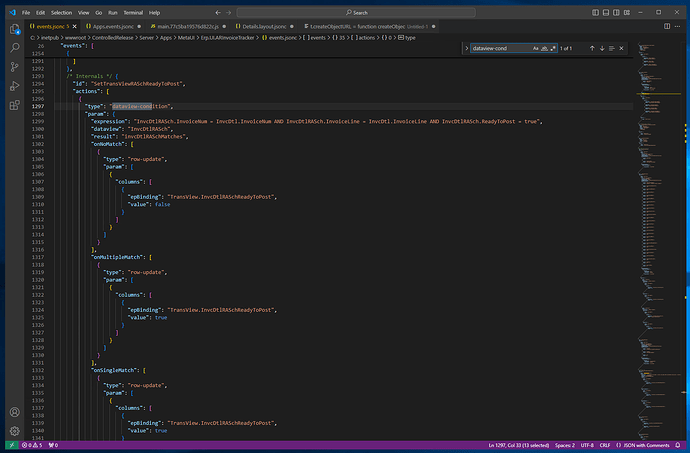Open Customize Layout icon
Image resolution: width=690 pixels, height=453 pixels.
(x=627, y=13)
